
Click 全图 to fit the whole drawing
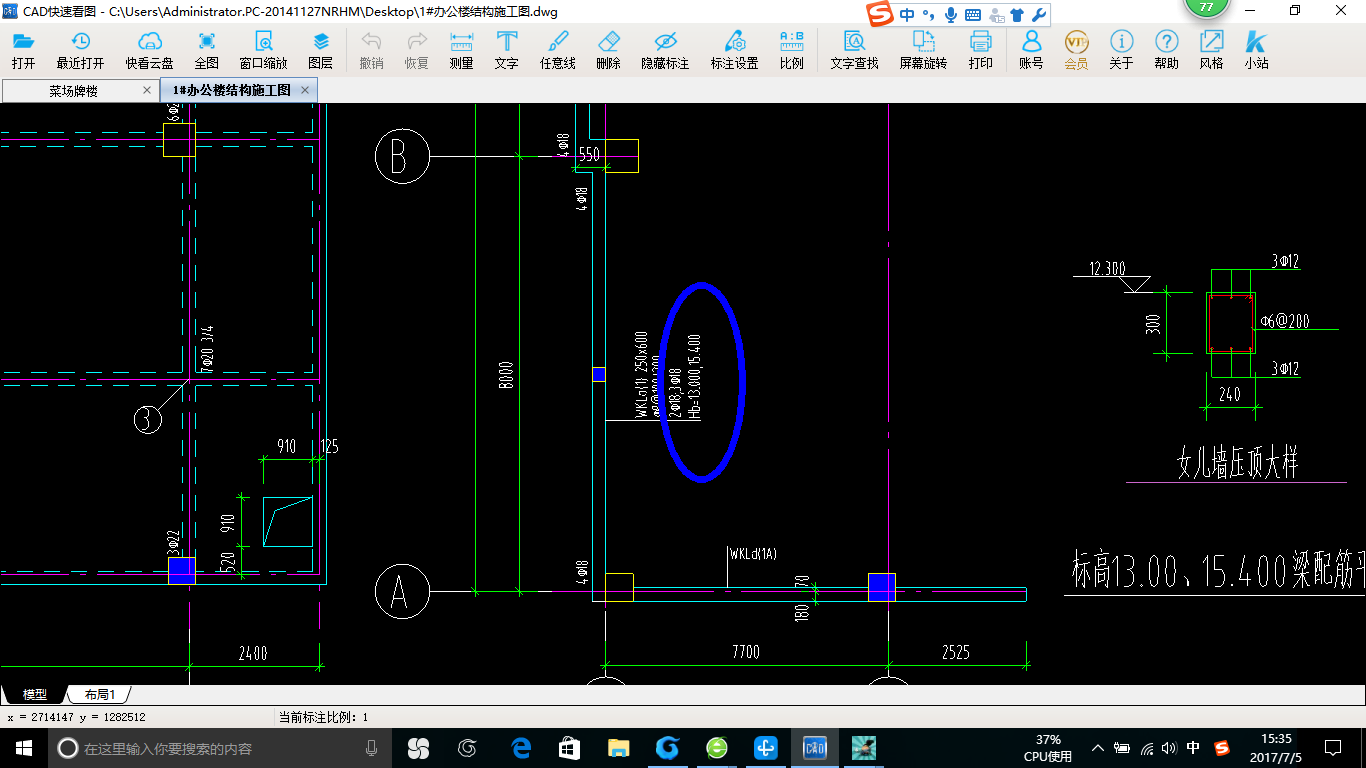click(x=206, y=50)
